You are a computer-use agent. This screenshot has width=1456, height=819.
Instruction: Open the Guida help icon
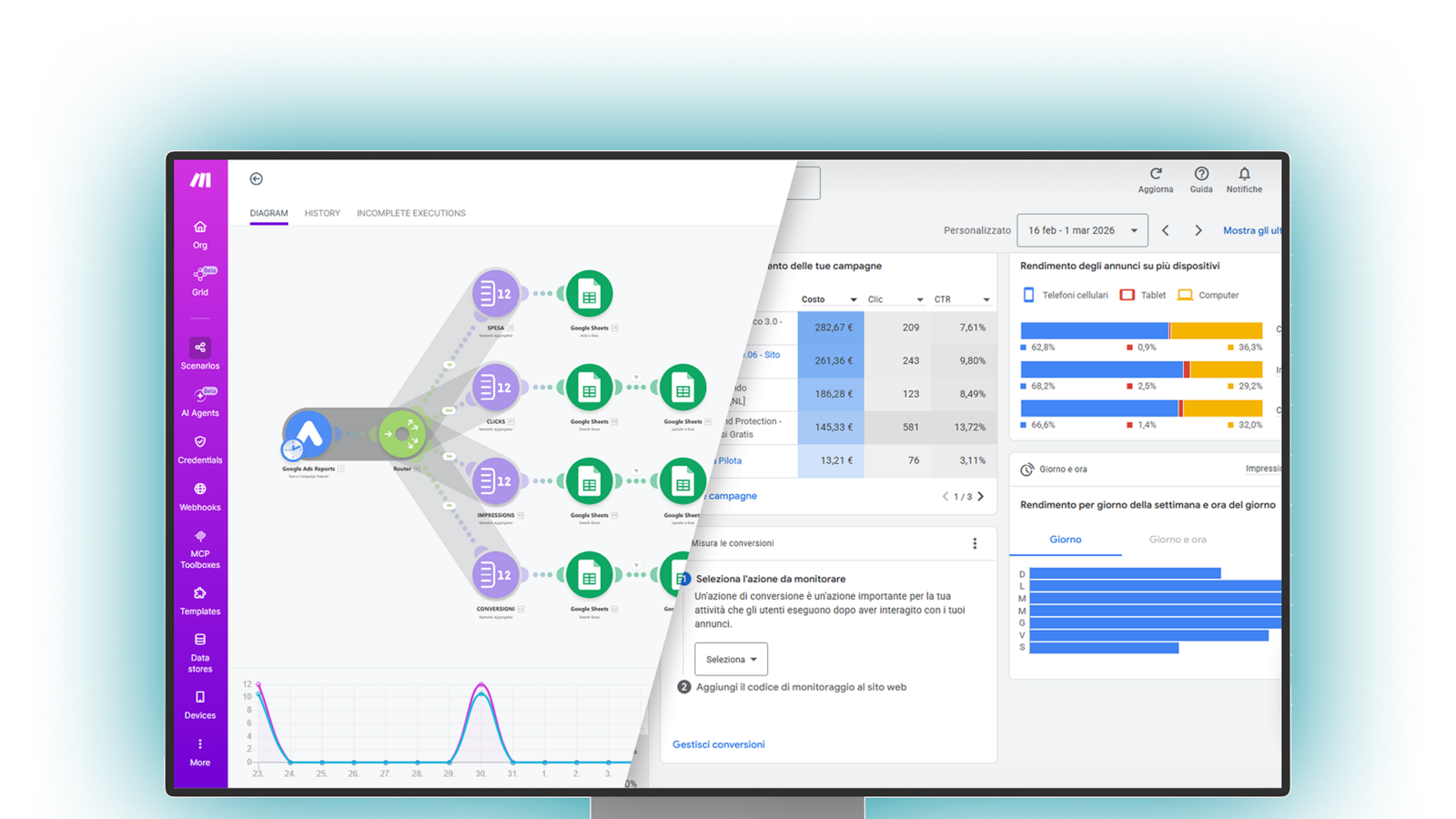[x=1201, y=174]
